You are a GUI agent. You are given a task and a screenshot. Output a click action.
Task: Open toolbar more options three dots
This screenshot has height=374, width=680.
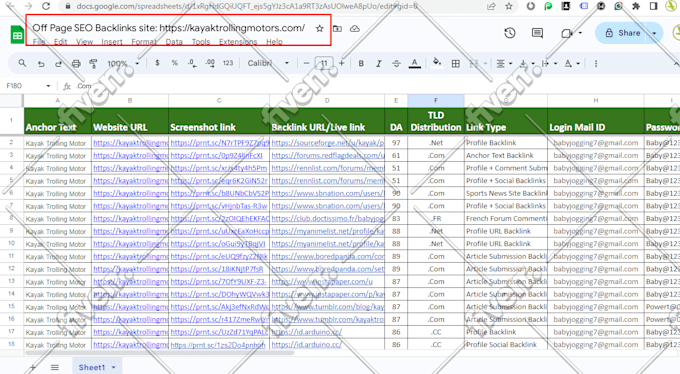coord(596,64)
